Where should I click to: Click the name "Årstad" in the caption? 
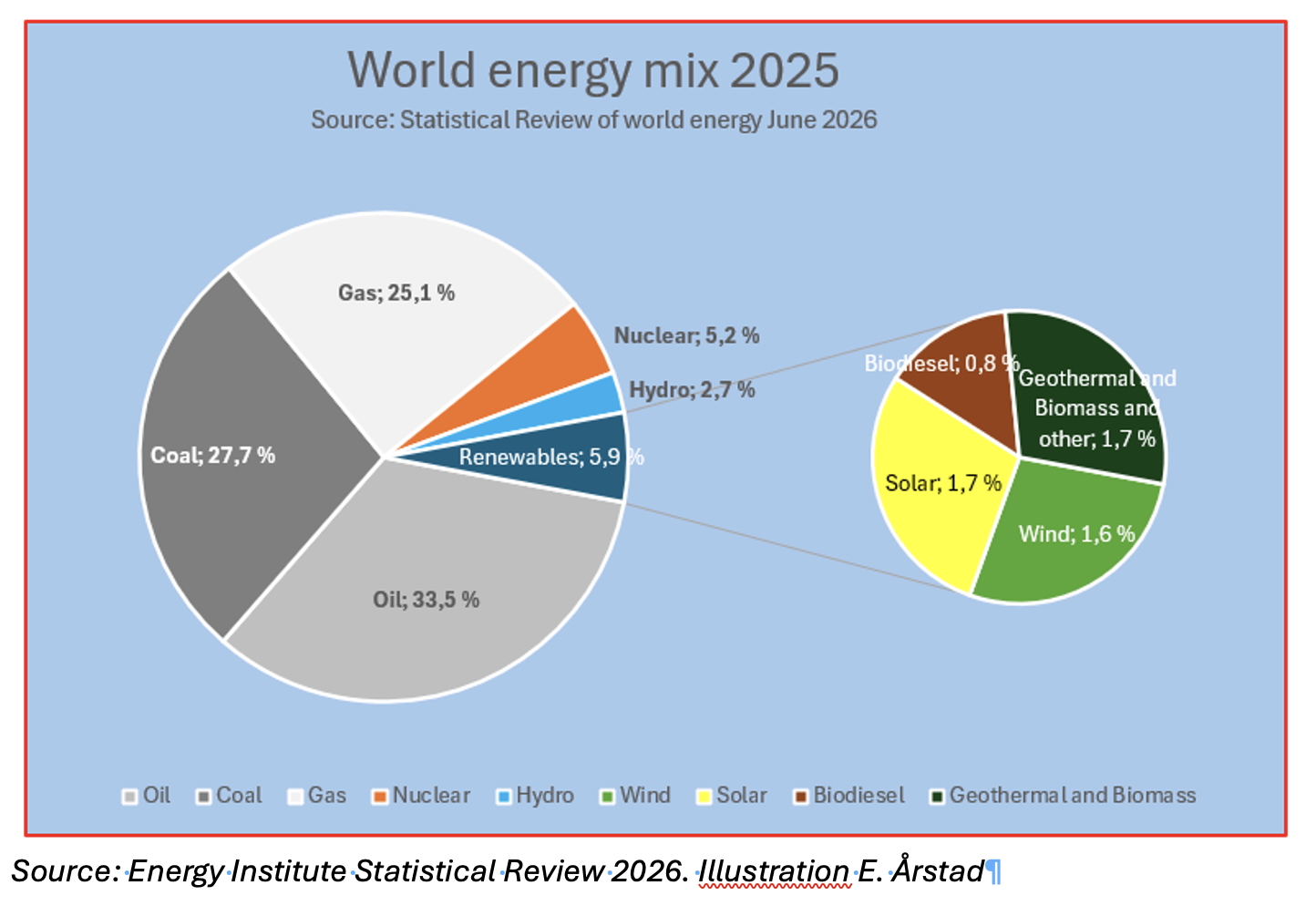pos(938,870)
